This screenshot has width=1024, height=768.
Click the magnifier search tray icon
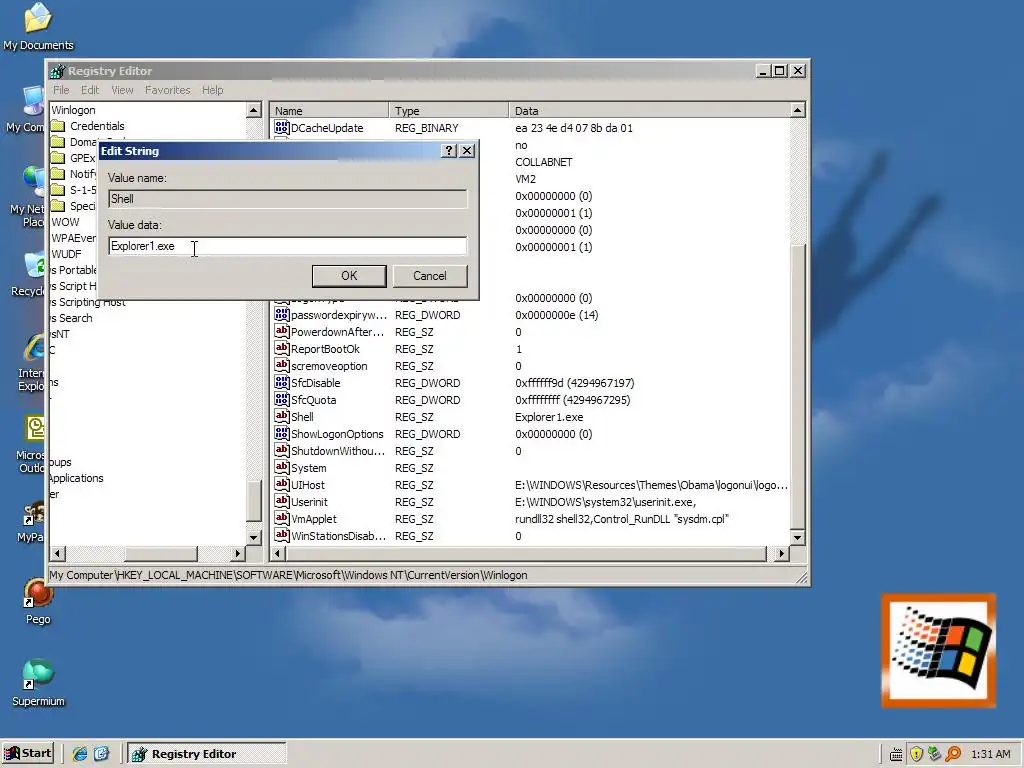click(953, 754)
